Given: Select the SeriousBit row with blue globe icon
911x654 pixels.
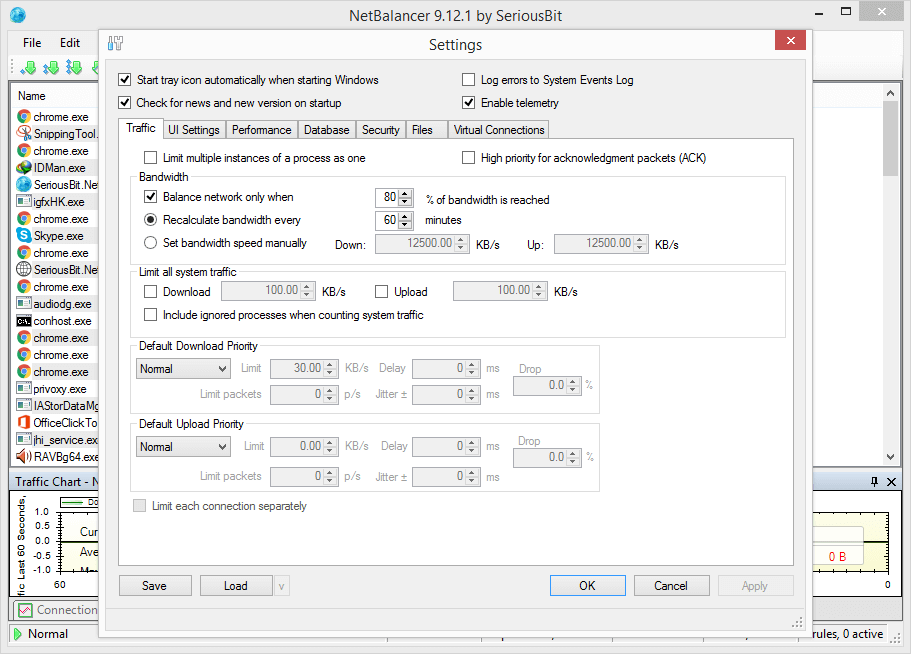Looking at the screenshot, I should tap(24, 185).
